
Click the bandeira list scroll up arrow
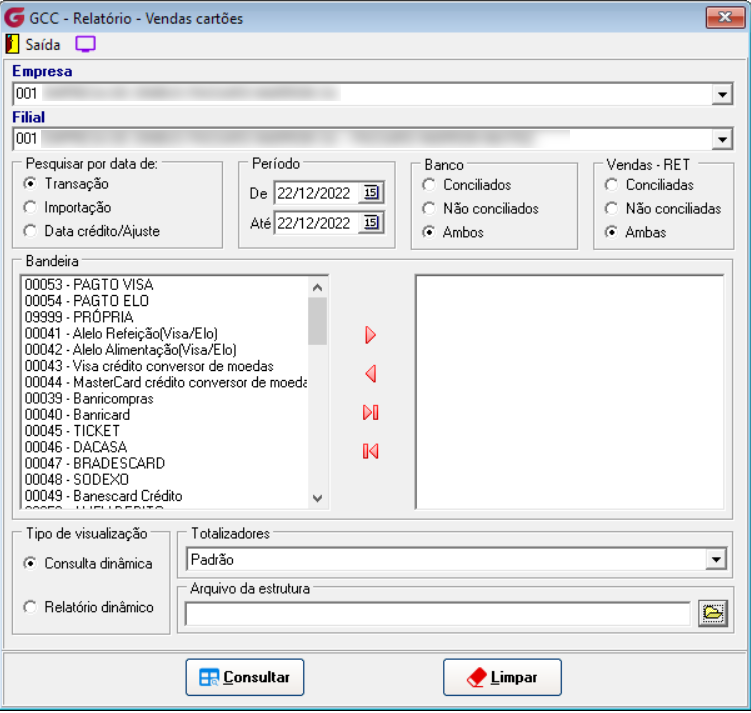click(x=317, y=287)
